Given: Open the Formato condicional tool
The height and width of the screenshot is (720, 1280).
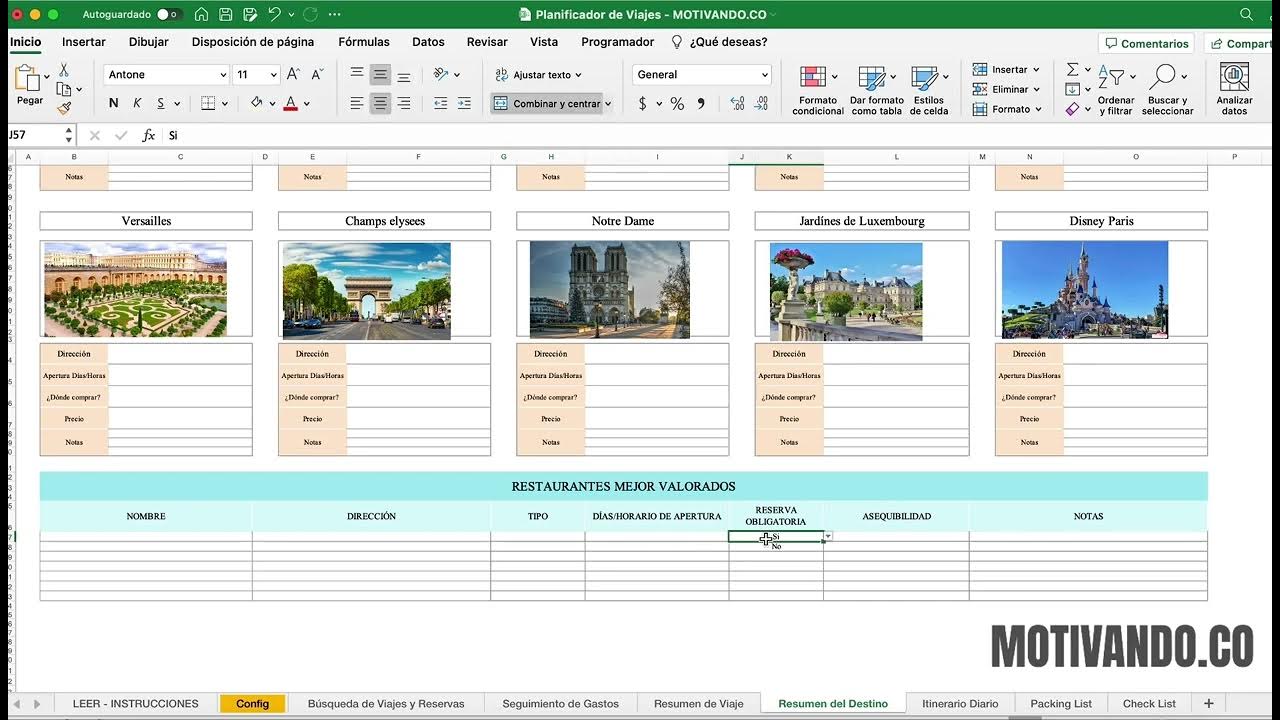Looking at the screenshot, I should (818, 91).
